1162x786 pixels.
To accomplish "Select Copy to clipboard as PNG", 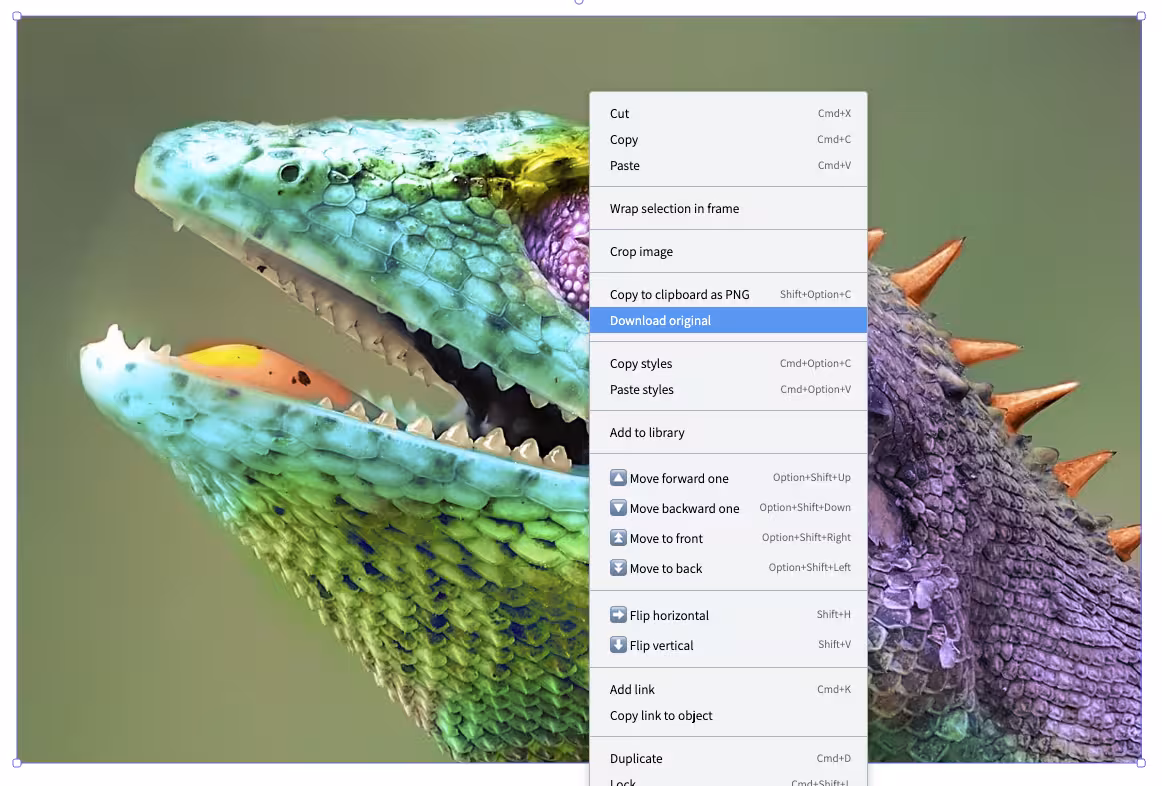I will pos(728,294).
